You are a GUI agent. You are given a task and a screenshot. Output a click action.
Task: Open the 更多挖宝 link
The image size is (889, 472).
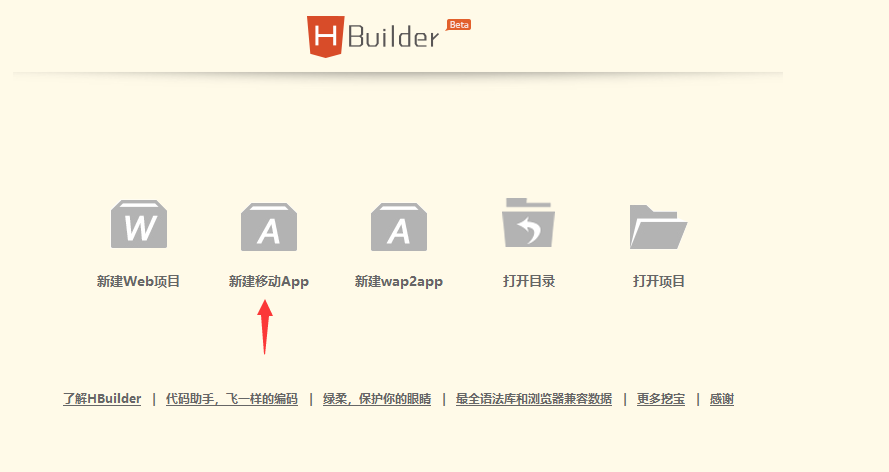[x=661, y=399]
